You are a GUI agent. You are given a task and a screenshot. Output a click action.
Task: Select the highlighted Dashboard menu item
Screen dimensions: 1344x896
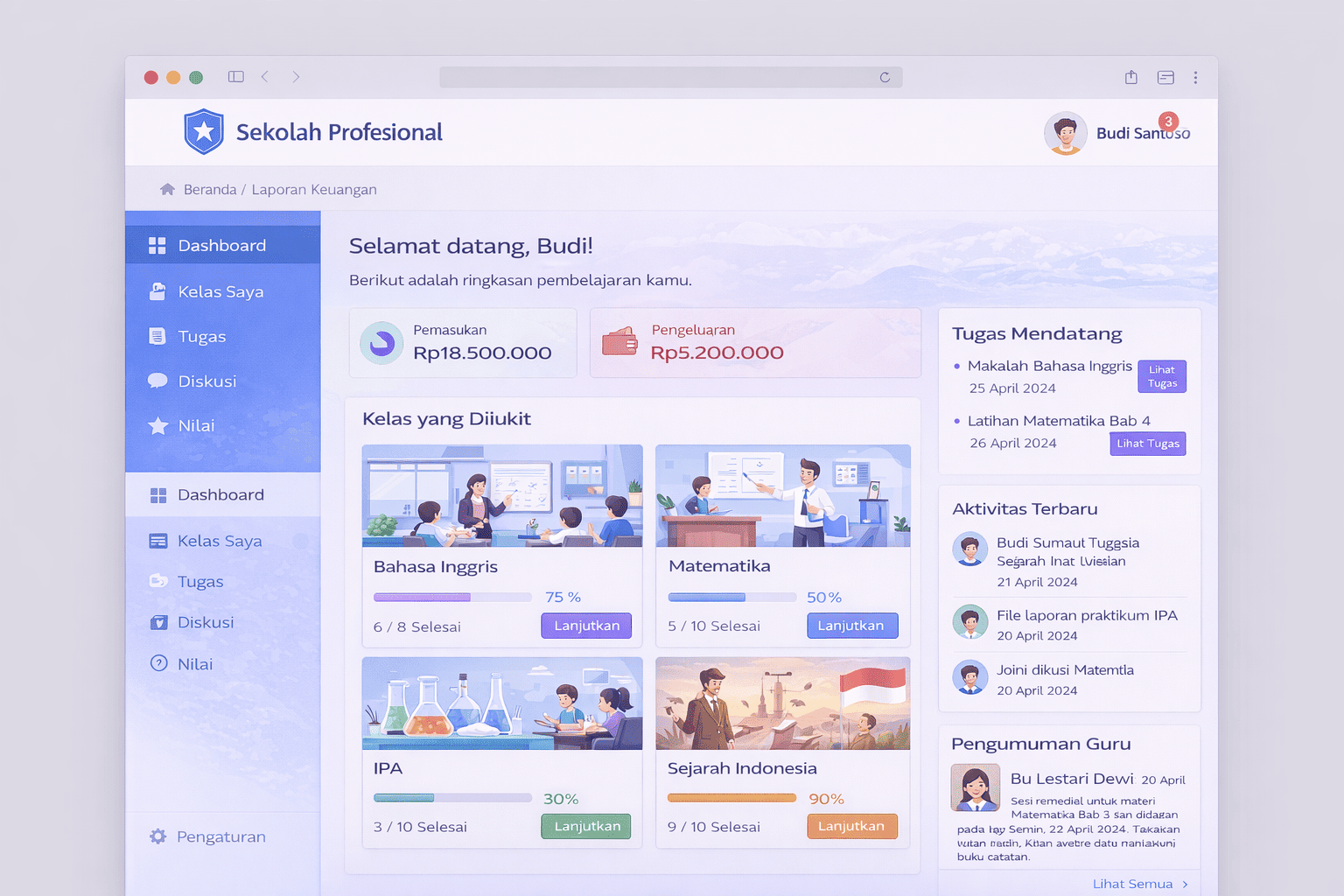(x=222, y=246)
